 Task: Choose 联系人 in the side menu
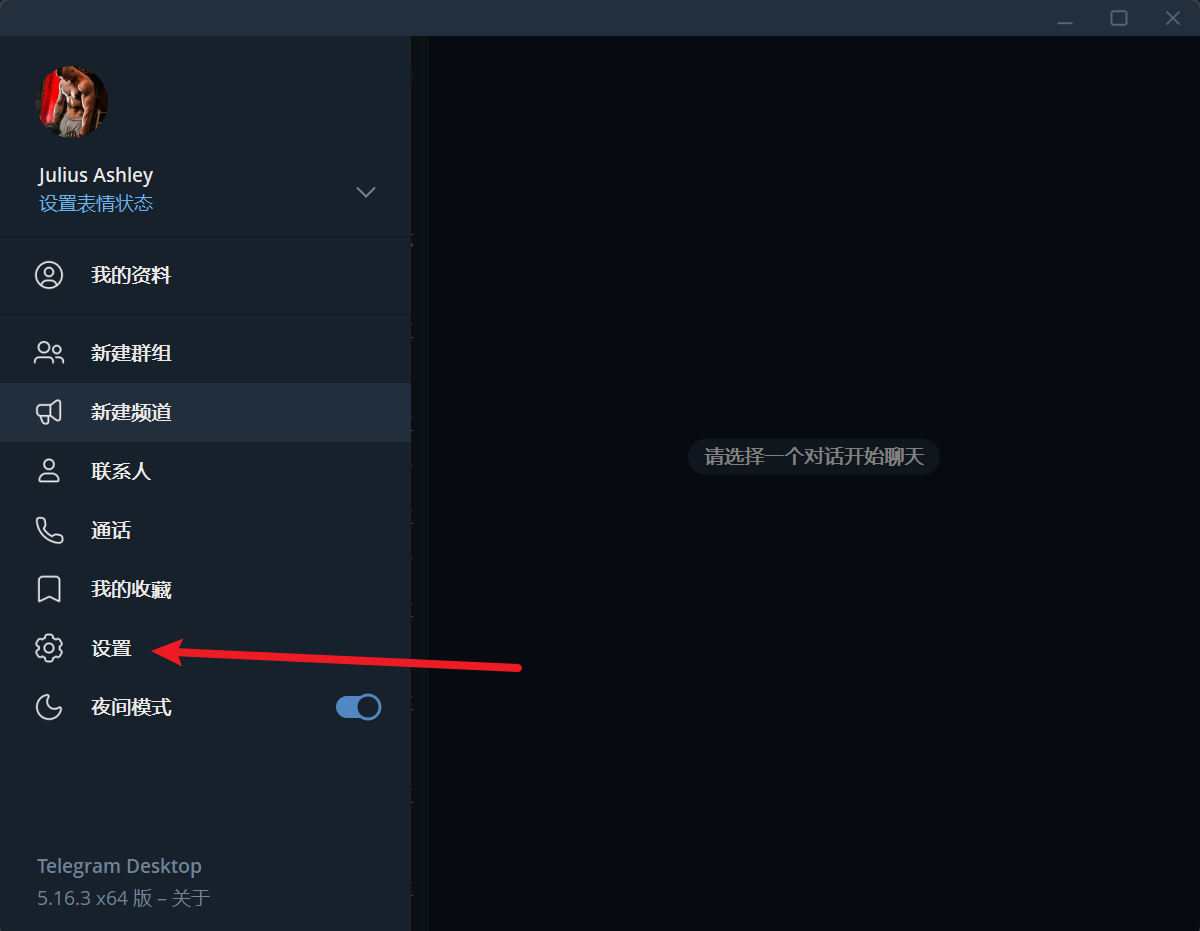click(x=205, y=471)
